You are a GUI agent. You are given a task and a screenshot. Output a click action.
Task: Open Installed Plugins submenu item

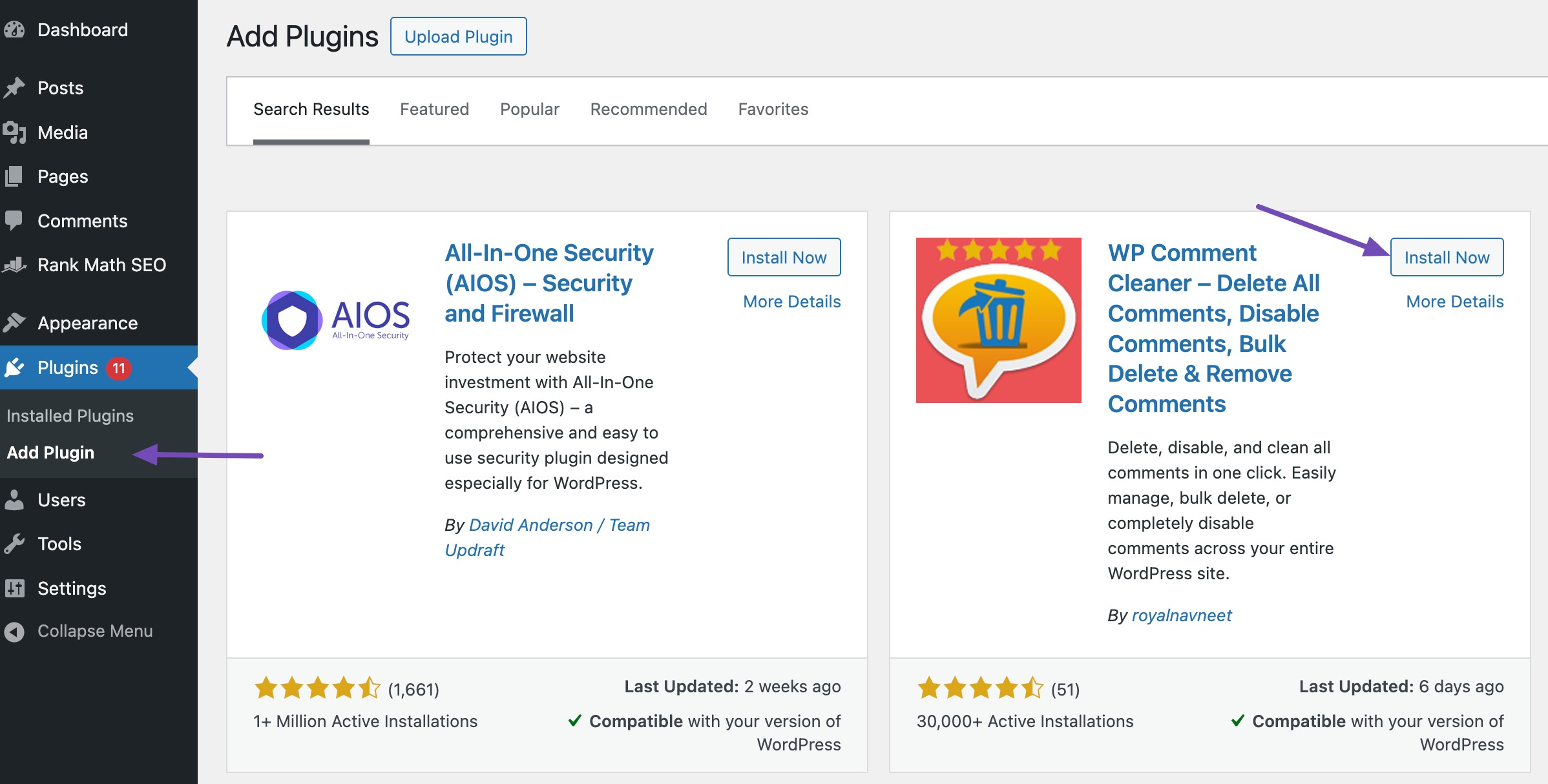[x=70, y=416]
